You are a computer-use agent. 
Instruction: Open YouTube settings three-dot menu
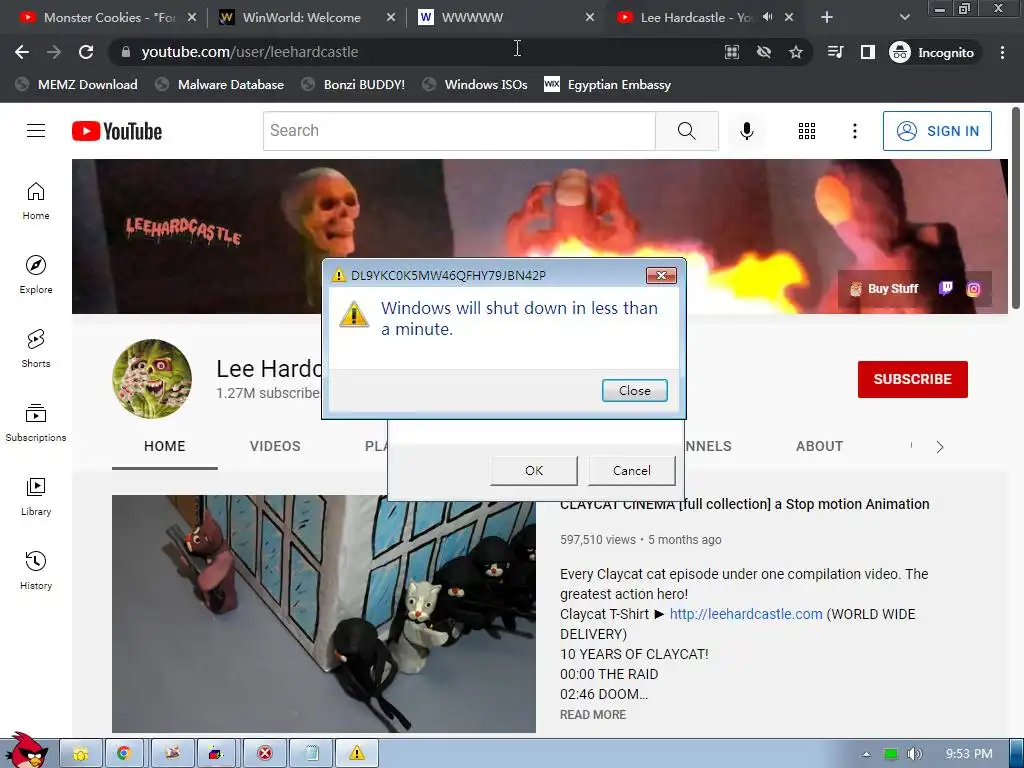click(854, 131)
